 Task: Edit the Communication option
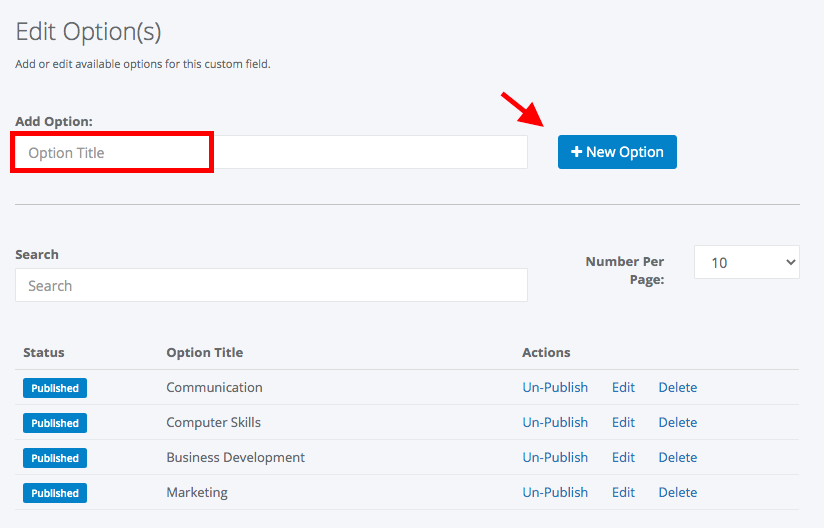tap(623, 387)
